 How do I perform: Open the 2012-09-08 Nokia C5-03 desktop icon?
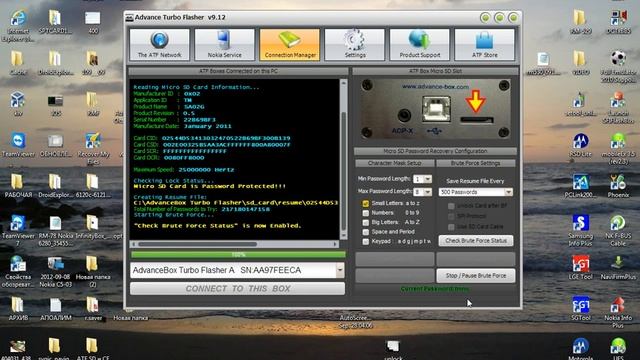(56, 272)
